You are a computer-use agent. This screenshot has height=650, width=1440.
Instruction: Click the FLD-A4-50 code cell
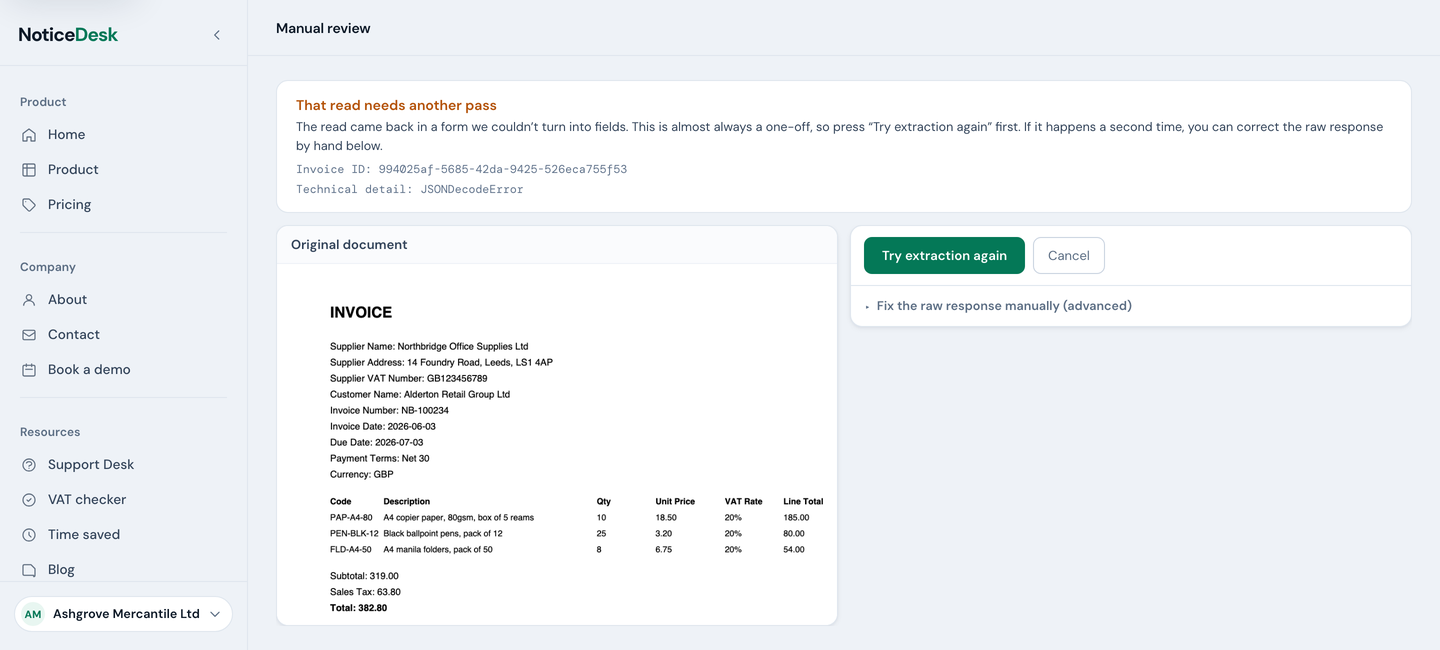351,550
